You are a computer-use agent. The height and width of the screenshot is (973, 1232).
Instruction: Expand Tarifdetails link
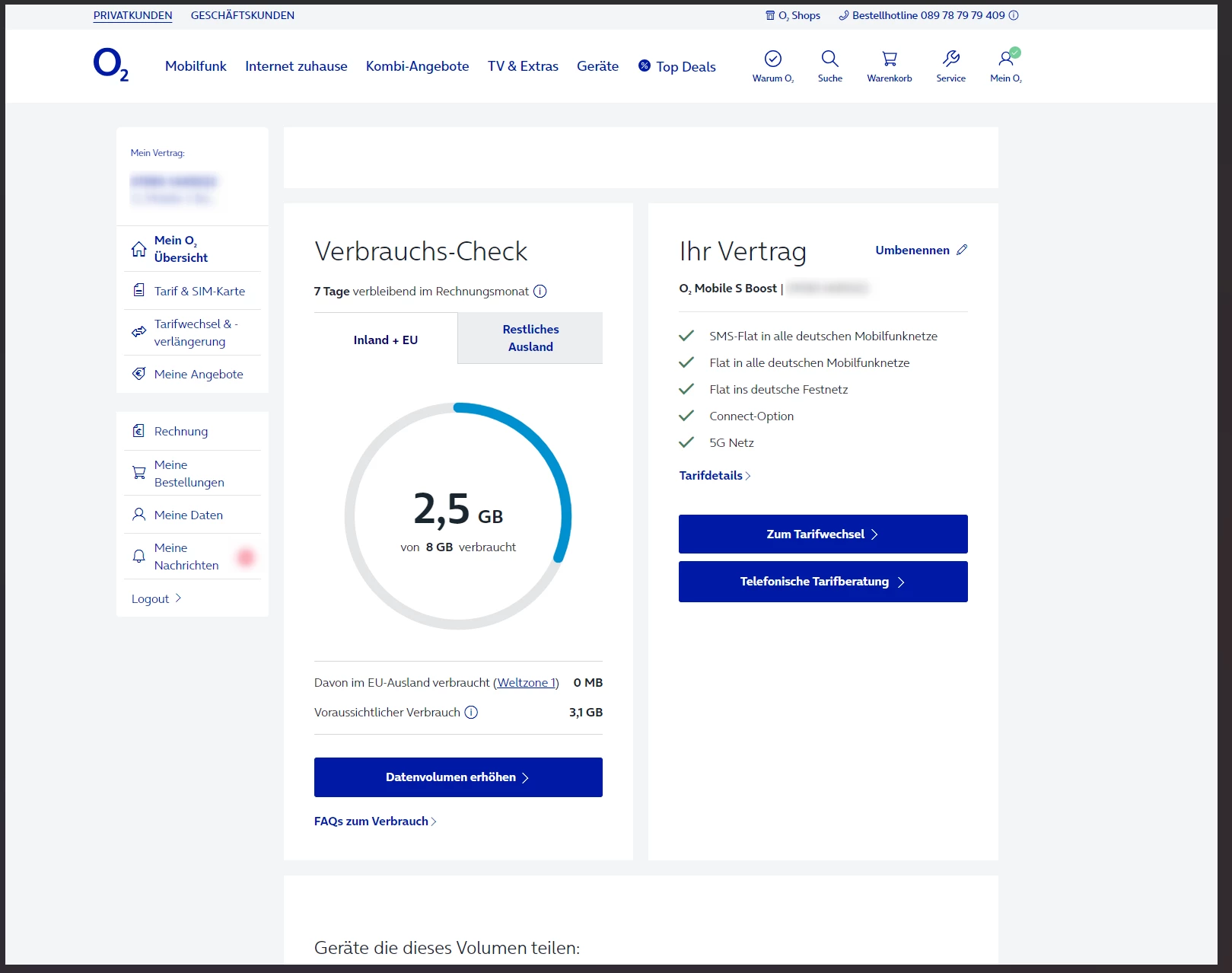click(x=715, y=475)
